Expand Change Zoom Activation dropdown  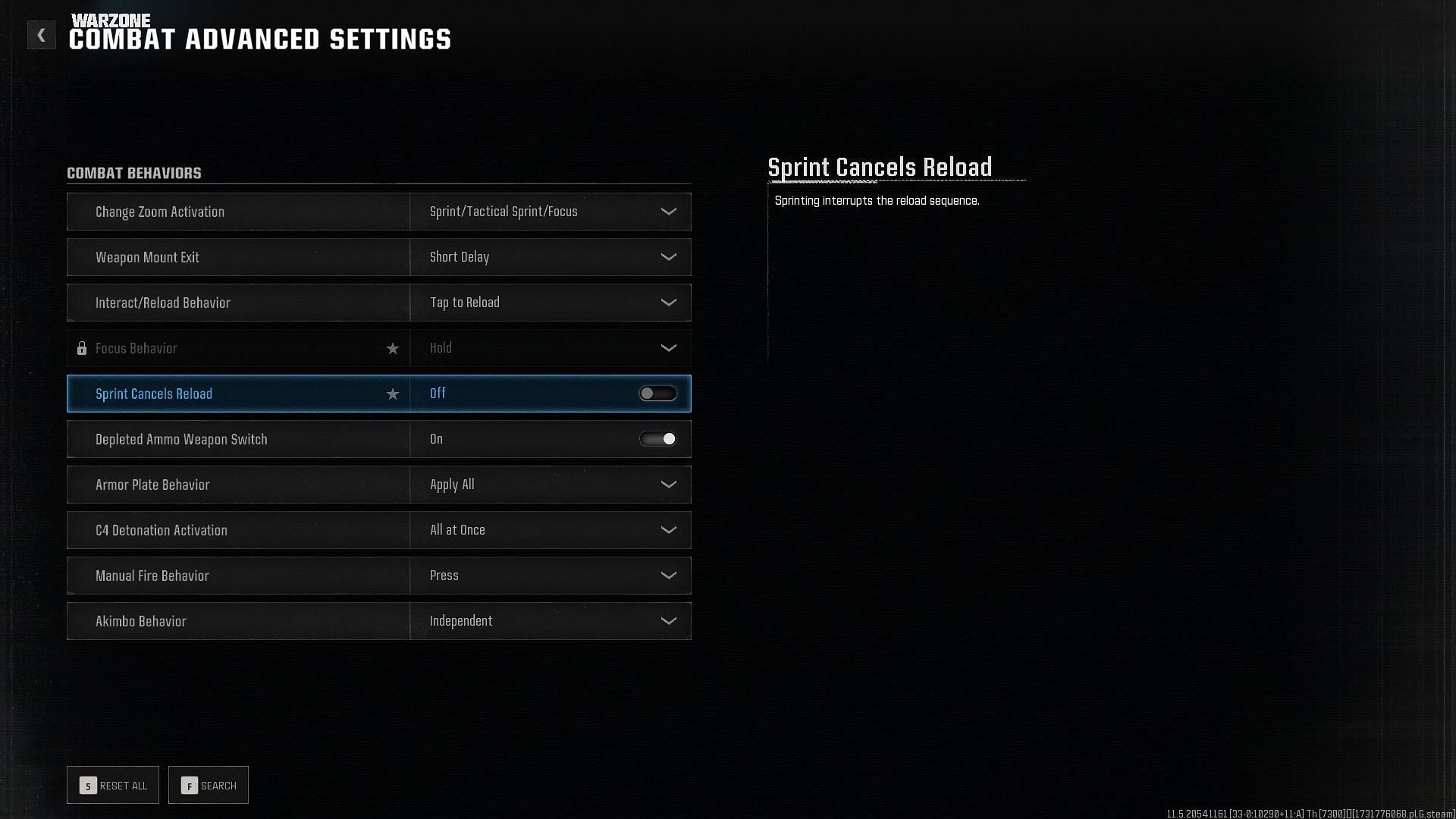668,211
